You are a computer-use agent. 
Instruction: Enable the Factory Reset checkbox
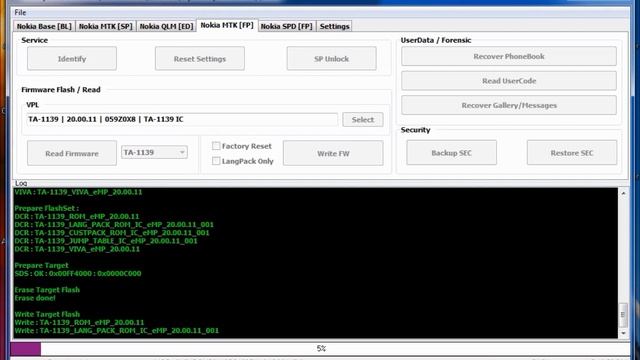pyautogui.click(x=216, y=146)
